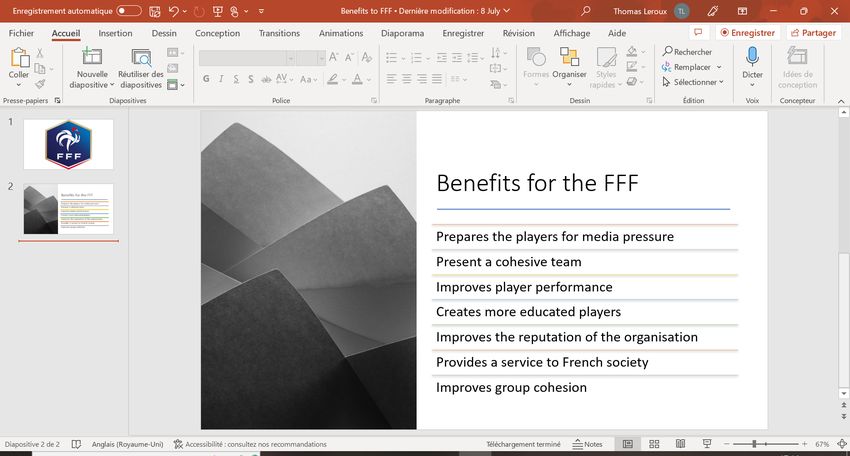Click the Coller paste icon
This screenshot has height=456, width=850.
(20, 57)
